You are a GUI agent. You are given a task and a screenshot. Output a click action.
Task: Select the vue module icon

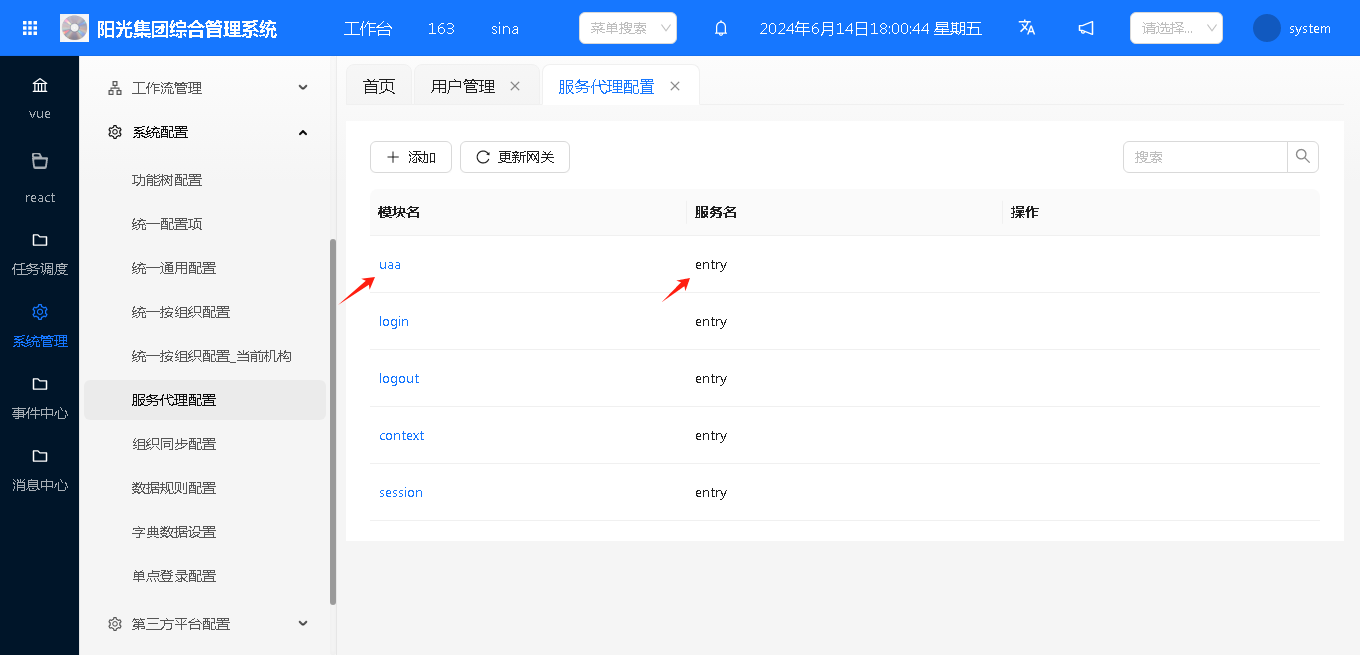40,85
